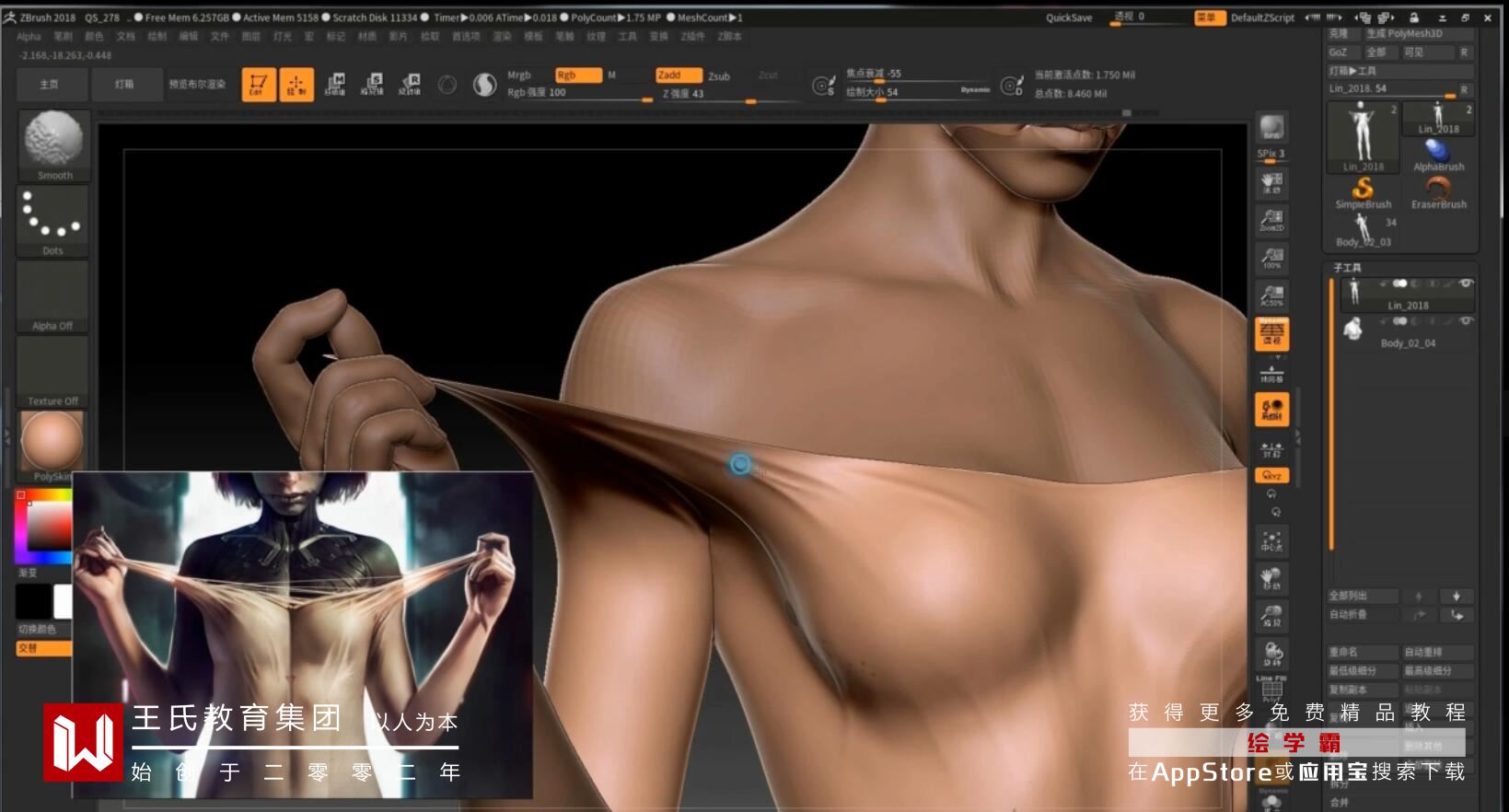Toggle the XYZ rotation axis button
The width and height of the screenshot is (1509, 812).
point(1271,476)
